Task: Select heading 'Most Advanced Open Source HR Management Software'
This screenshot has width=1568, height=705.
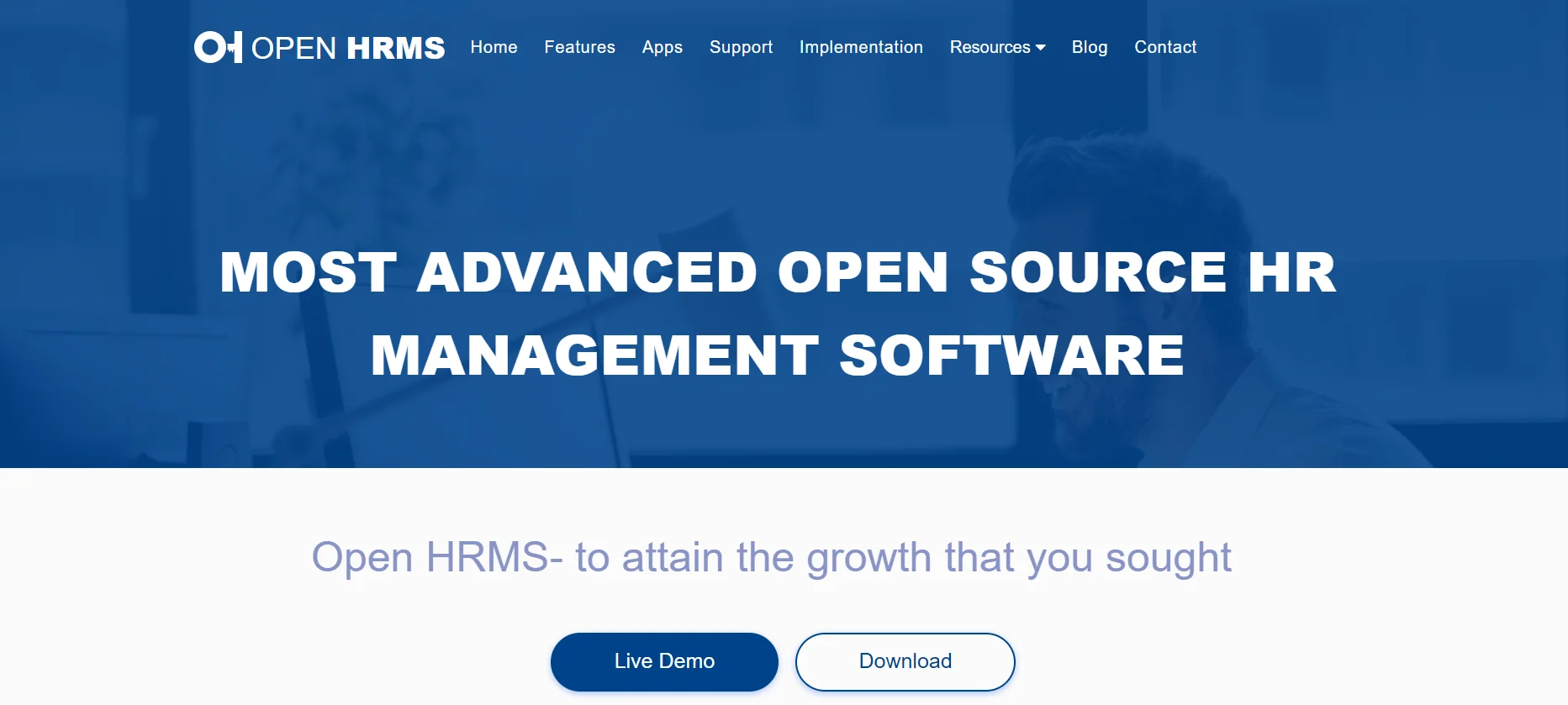Action: coord(778,313)
